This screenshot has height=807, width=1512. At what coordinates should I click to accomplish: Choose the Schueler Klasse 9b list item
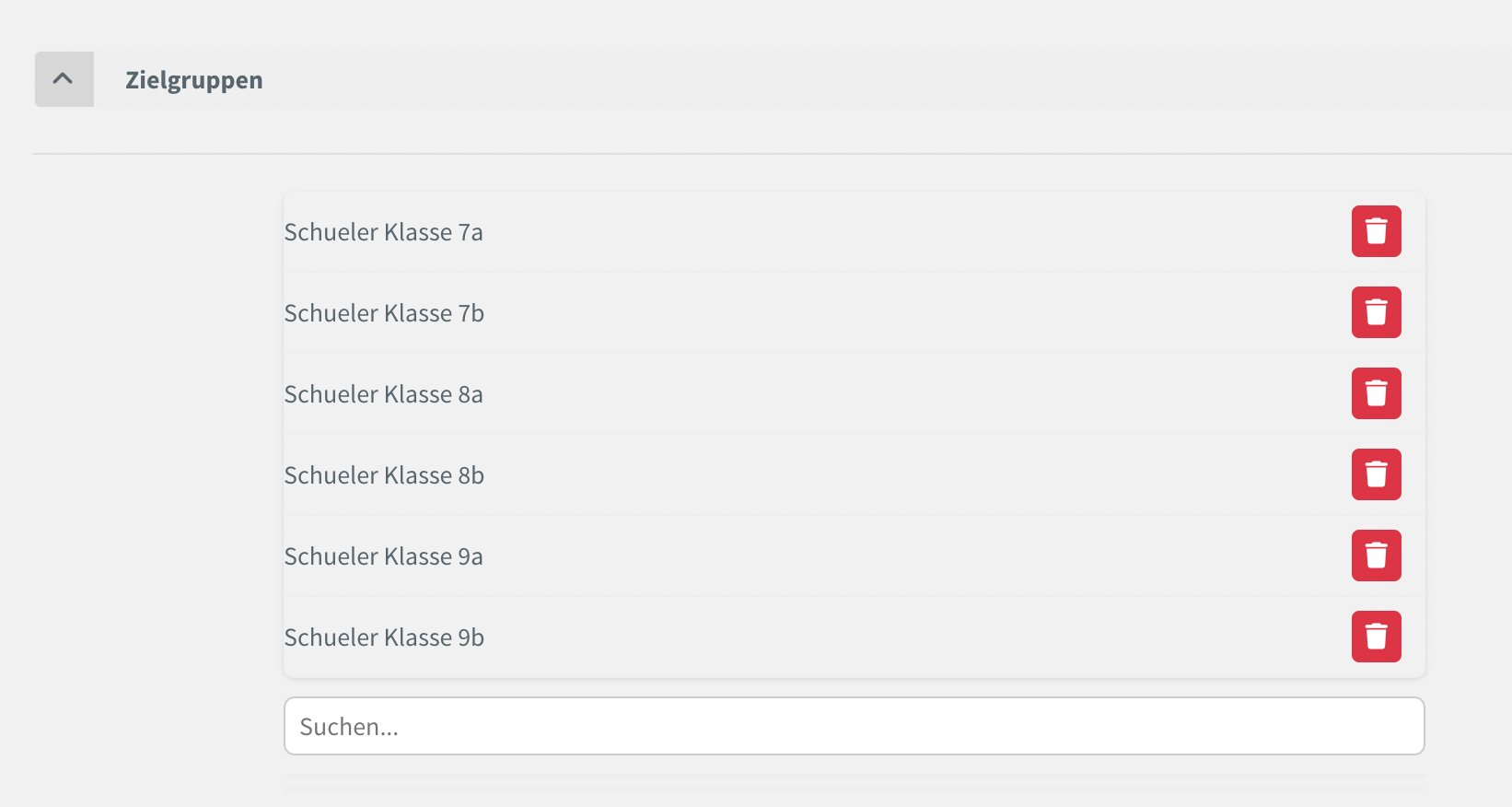click(x=384, y=637)
